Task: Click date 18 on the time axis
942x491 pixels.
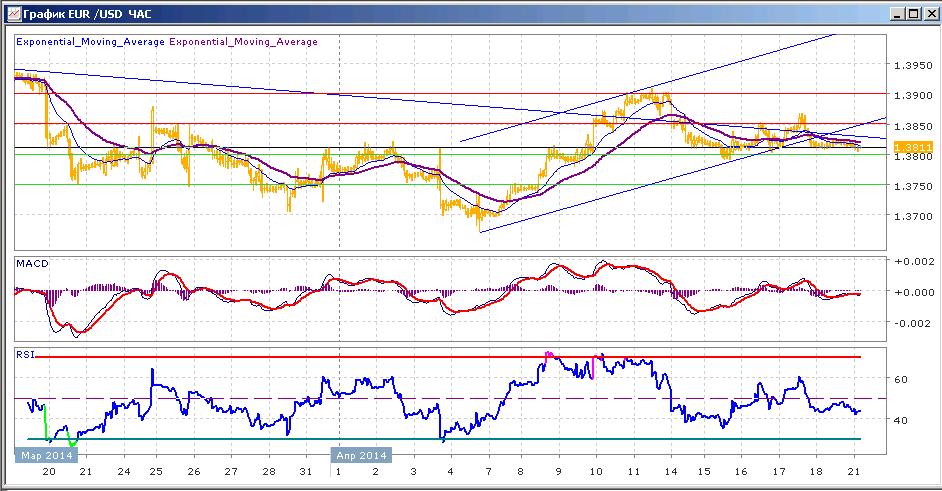Action: pos(816,472)
